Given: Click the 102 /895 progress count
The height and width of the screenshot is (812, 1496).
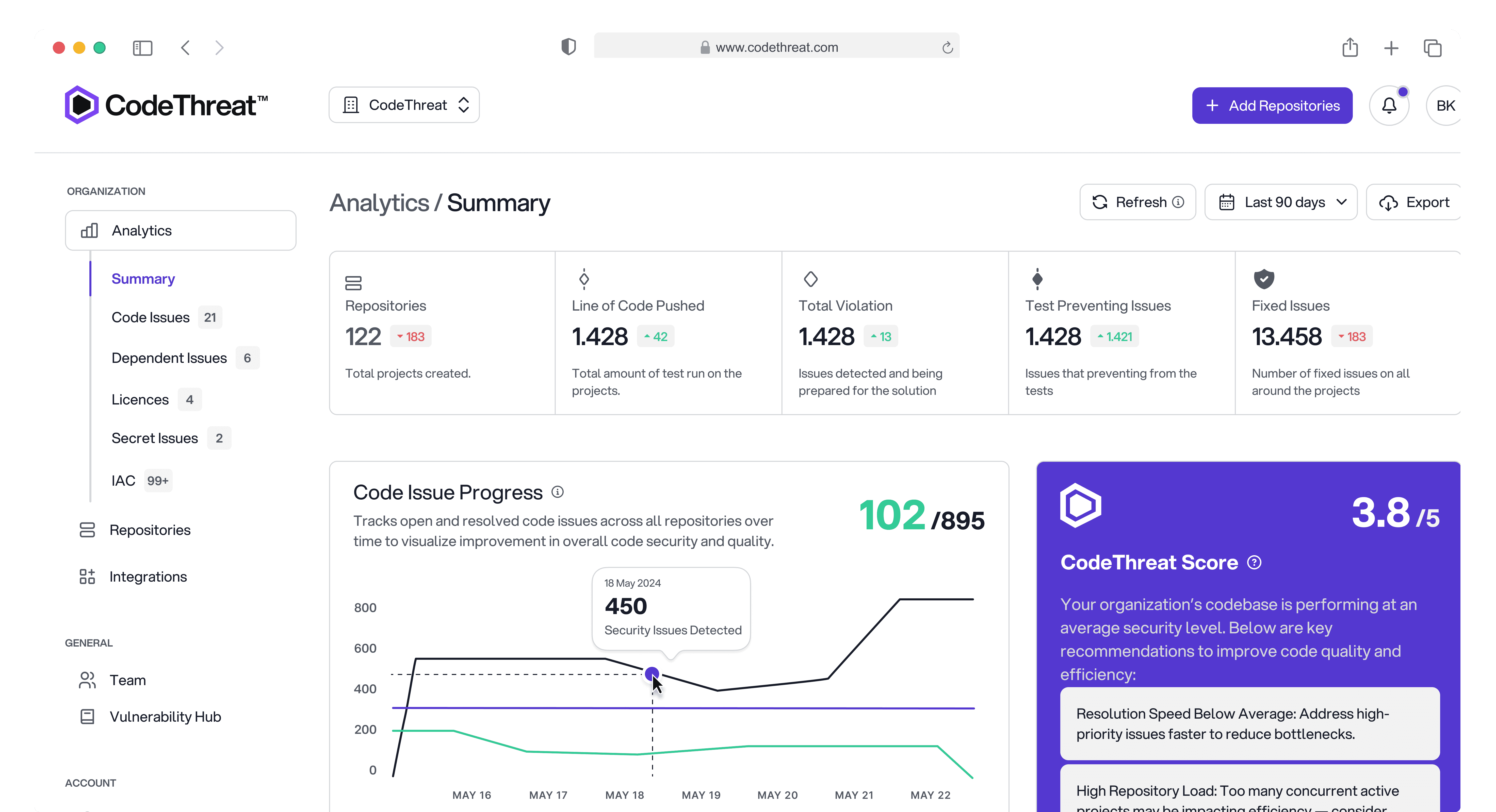Looking at the screenshot, I should tap(922, 515).
